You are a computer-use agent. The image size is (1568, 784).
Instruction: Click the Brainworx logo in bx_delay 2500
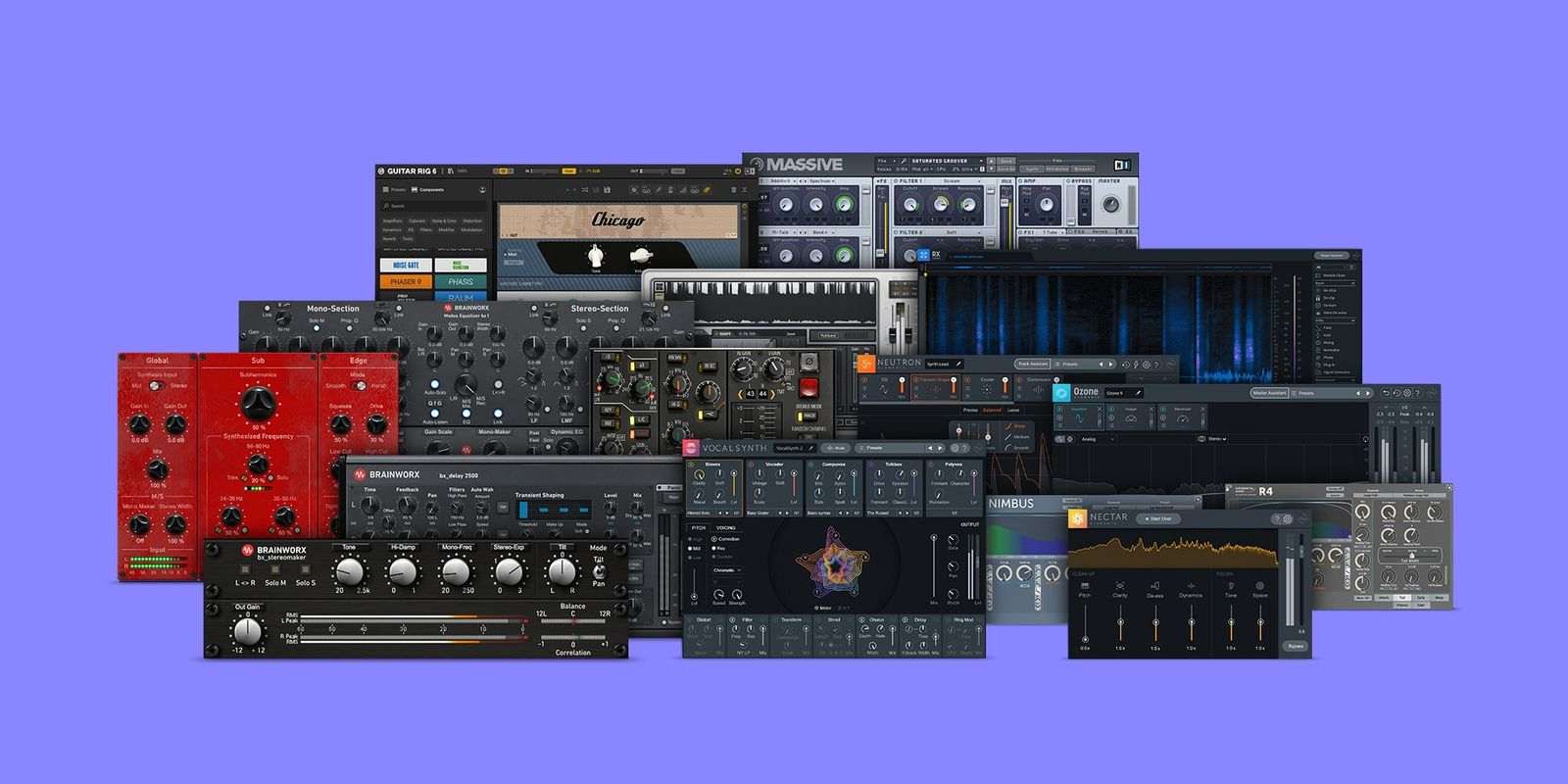click(x=360, y=475)
